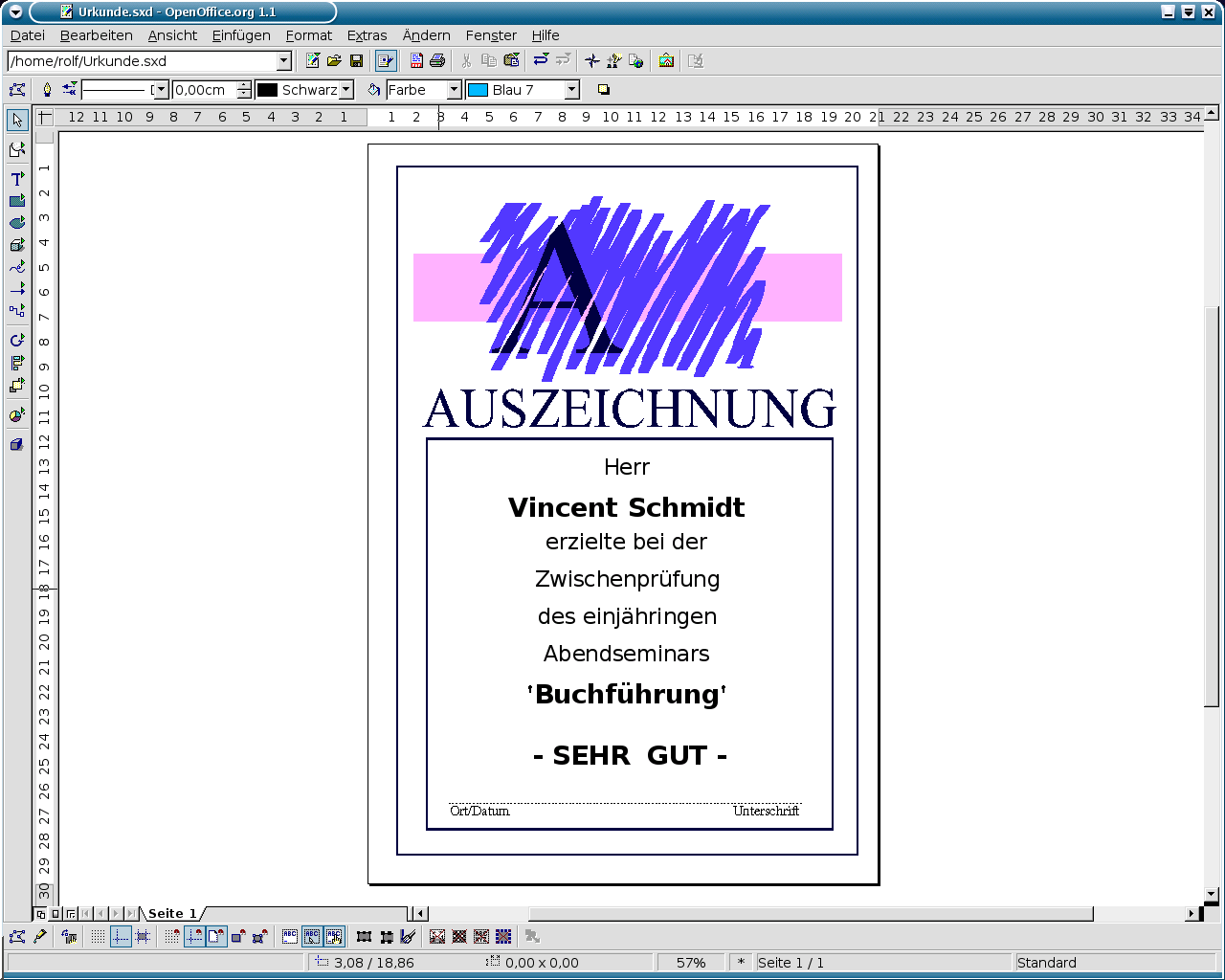Choose the Connector tool
This screenshot has width=1225, height=980.
click(16, 310)
